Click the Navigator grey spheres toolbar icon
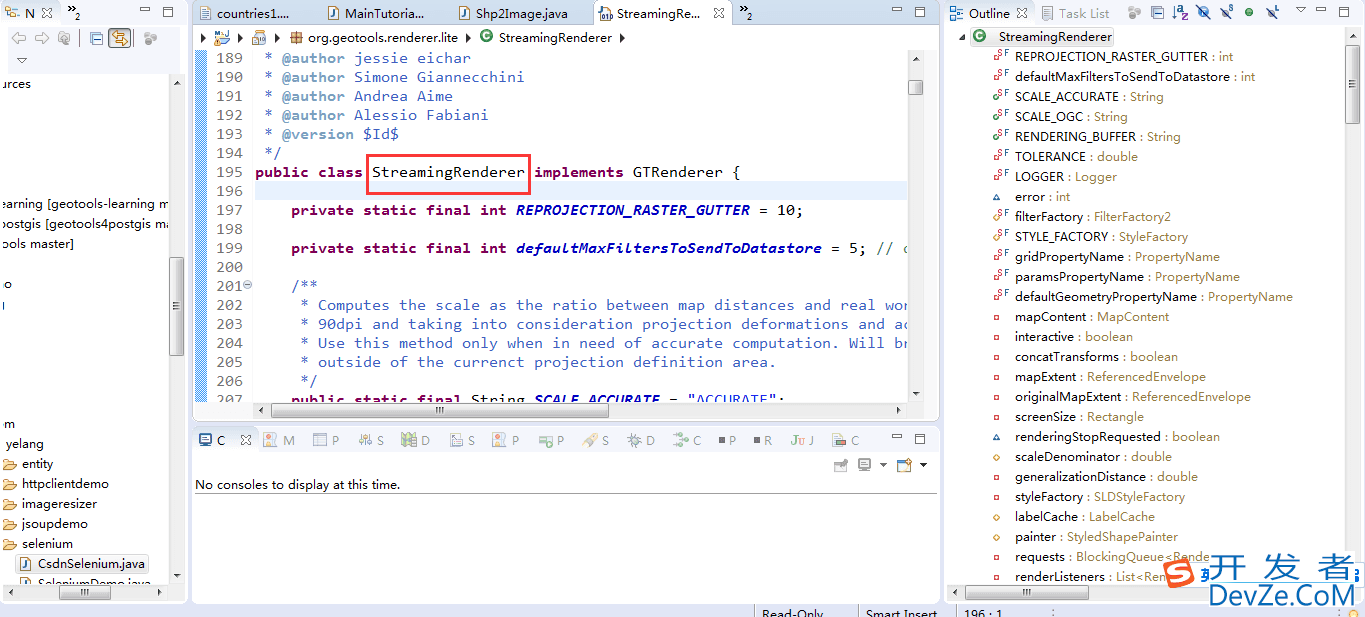1365x617 pixels. click(151, 39)
